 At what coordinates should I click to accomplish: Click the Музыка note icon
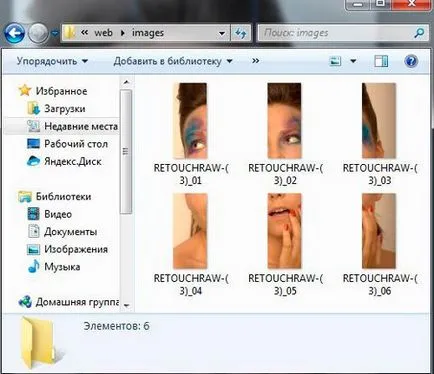[33, 267]
